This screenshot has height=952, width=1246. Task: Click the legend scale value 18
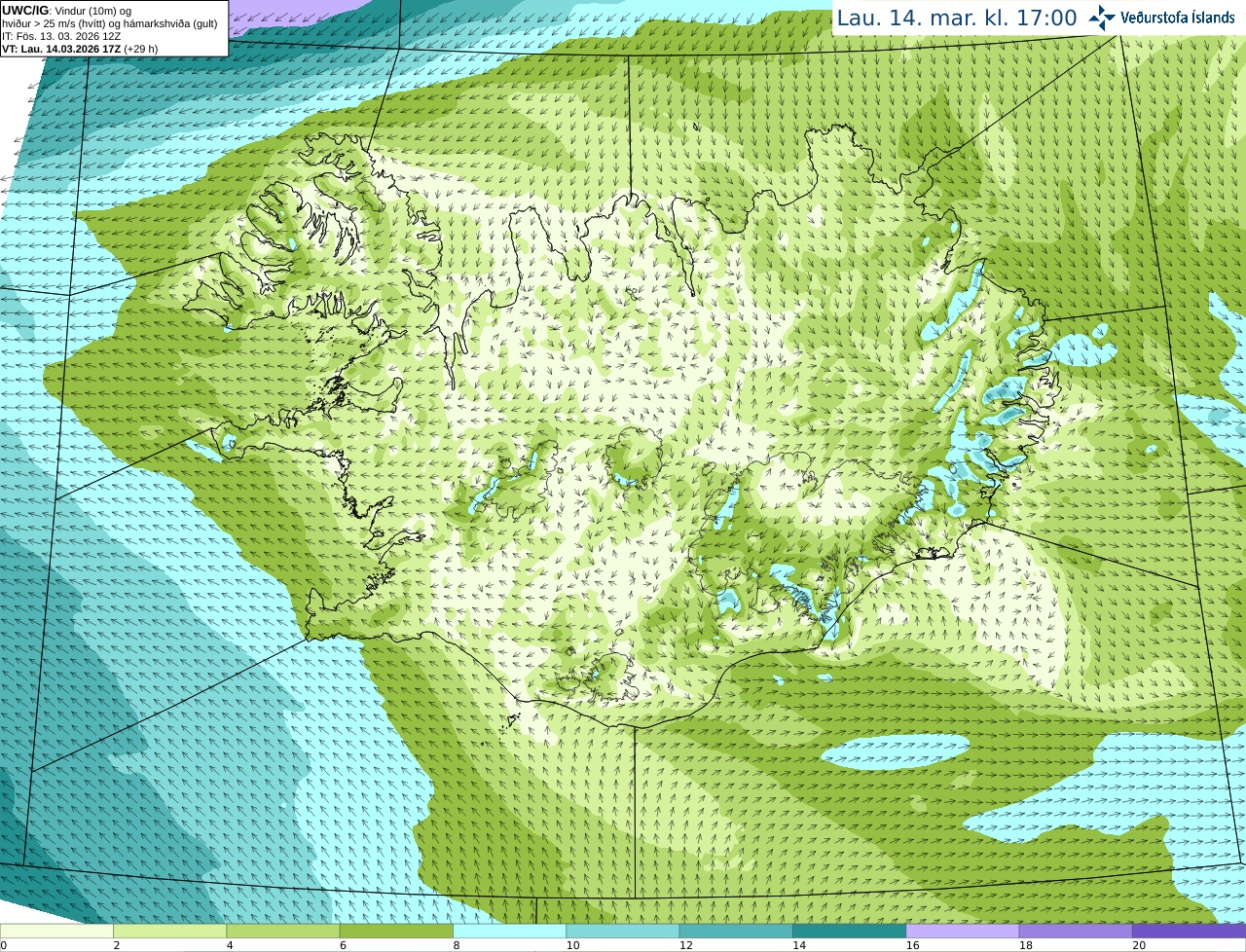[x=1025, y=945]
